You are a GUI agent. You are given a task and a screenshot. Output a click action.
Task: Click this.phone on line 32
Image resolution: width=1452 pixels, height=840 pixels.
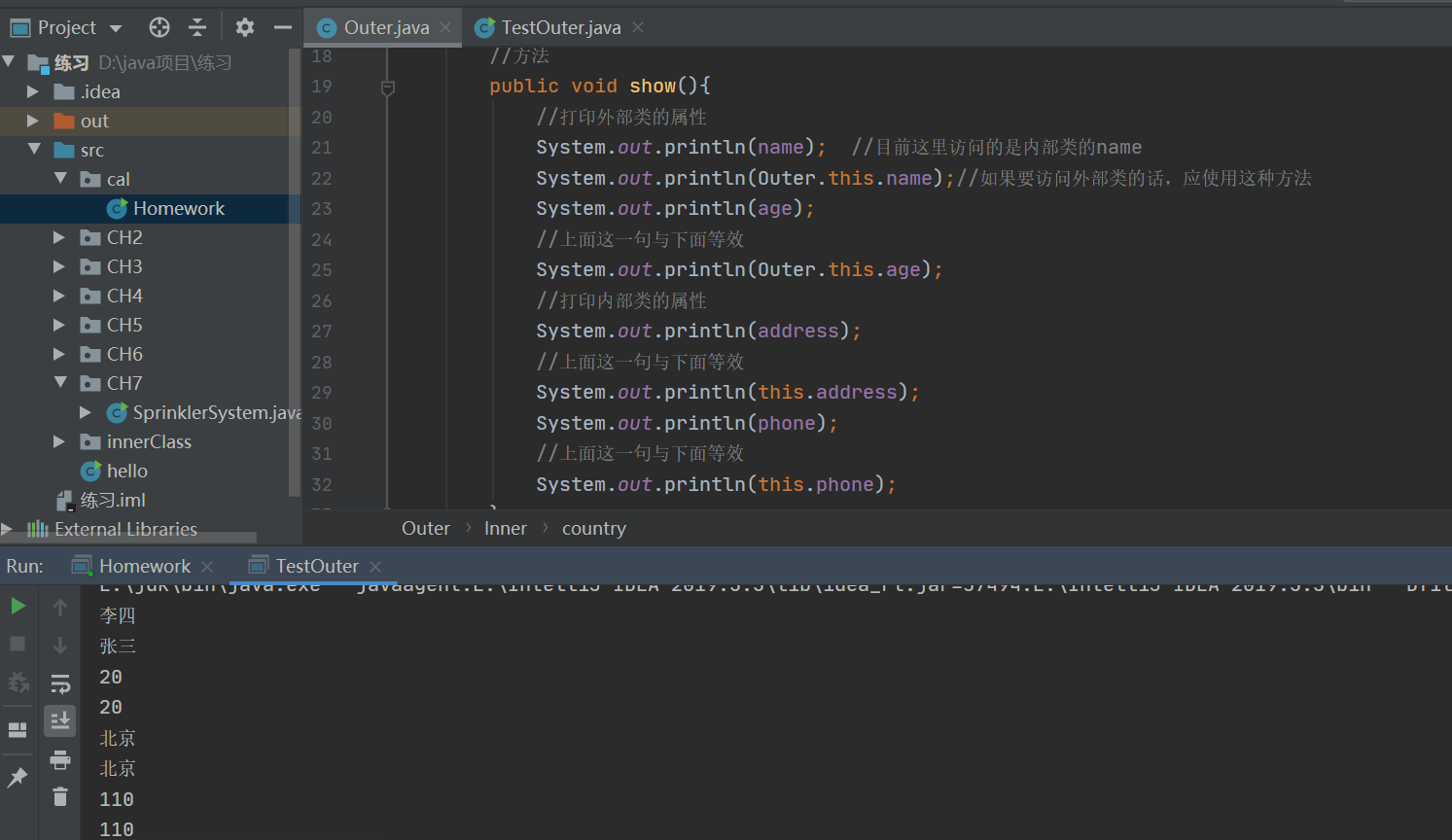click(x=816, y=484)
